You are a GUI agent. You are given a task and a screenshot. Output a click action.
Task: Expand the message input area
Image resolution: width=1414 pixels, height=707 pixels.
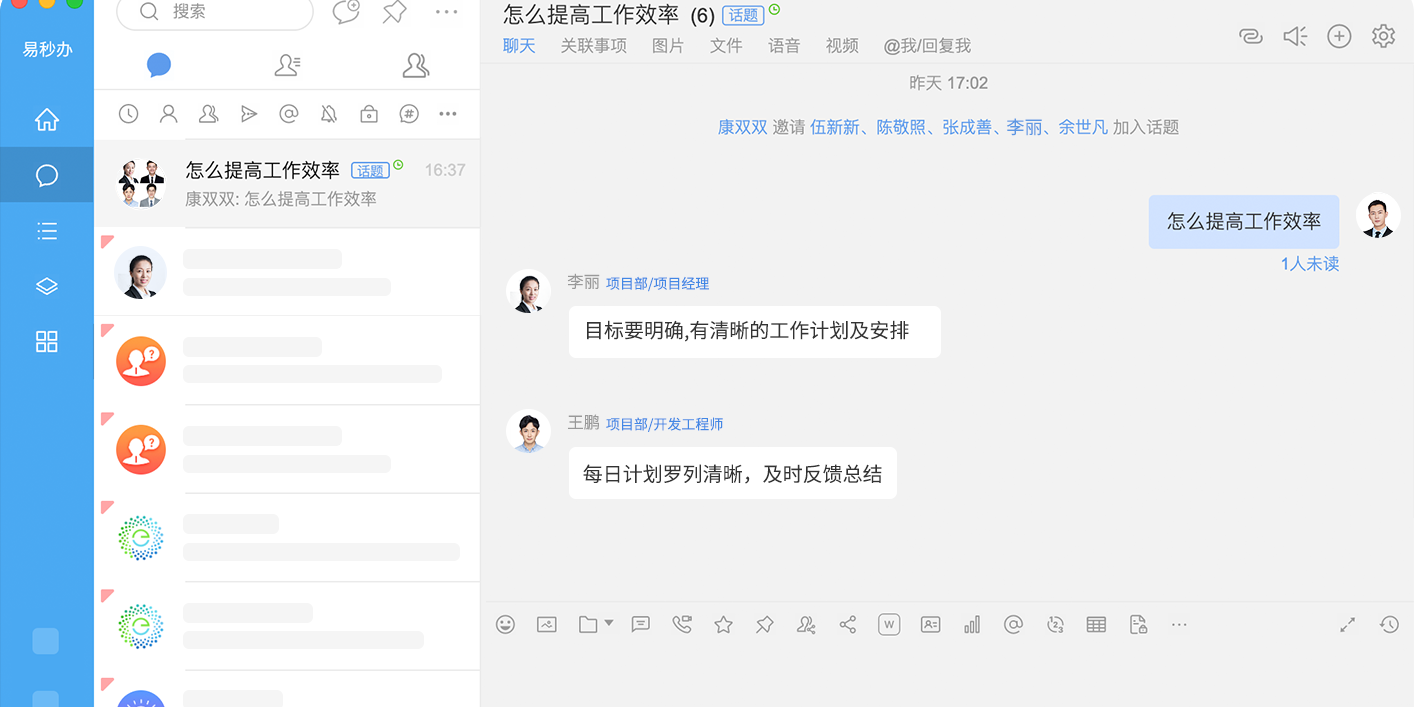pyautogui.click(x=1348, y=625)
